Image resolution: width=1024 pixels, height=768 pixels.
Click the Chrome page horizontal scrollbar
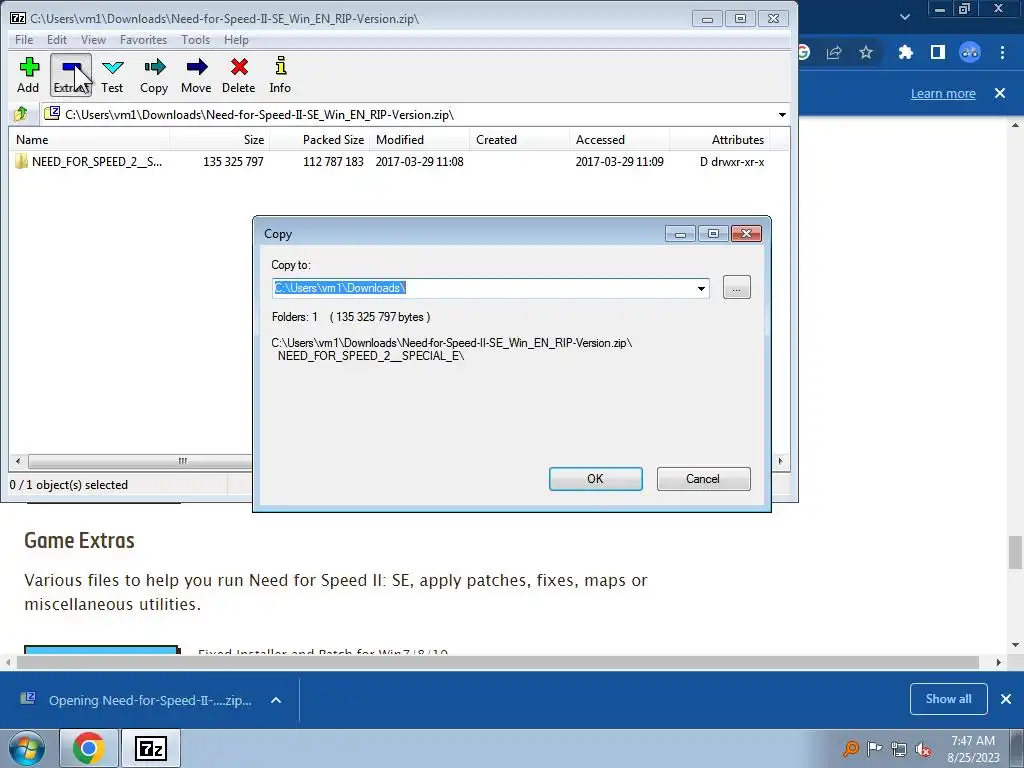(x=498, y=662)
